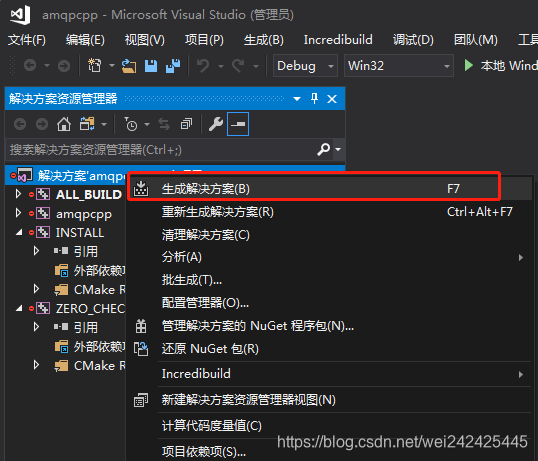Screen dimensions: 538x461
Task: Open Incredibuild submenu in context menu
Action: 329,374
